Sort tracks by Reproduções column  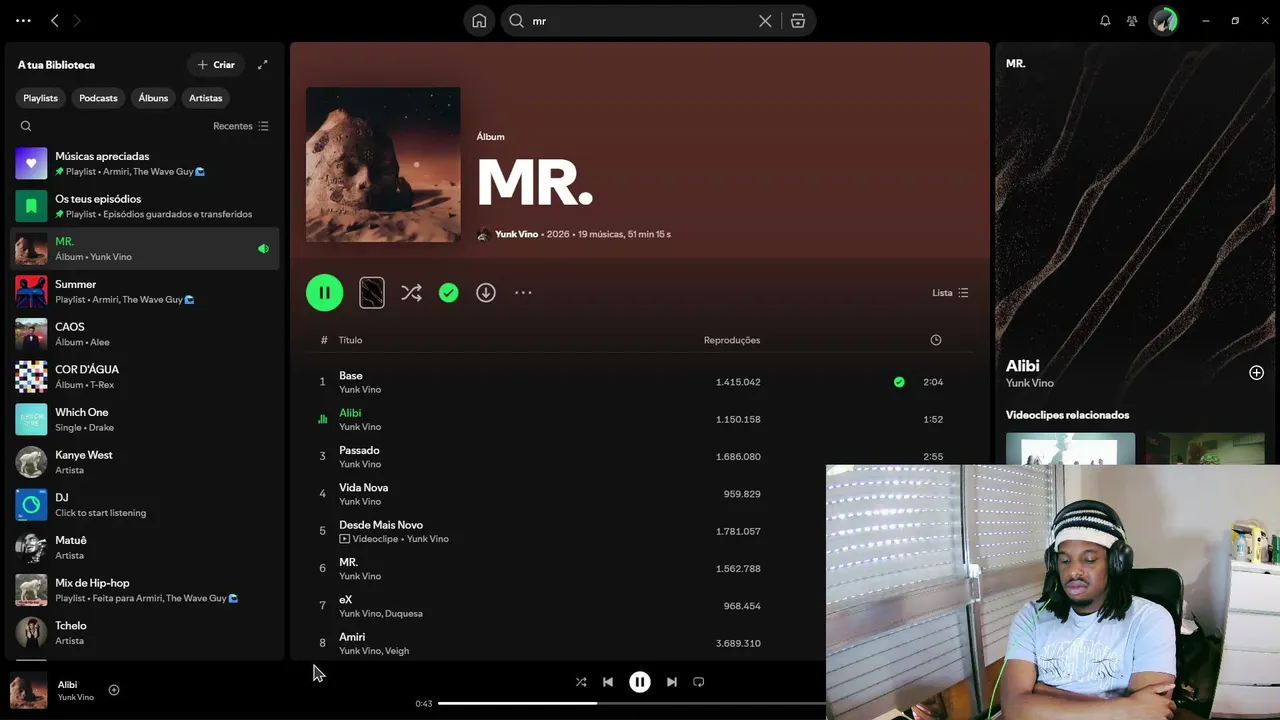pyautogui.click(x=732, y=340)
